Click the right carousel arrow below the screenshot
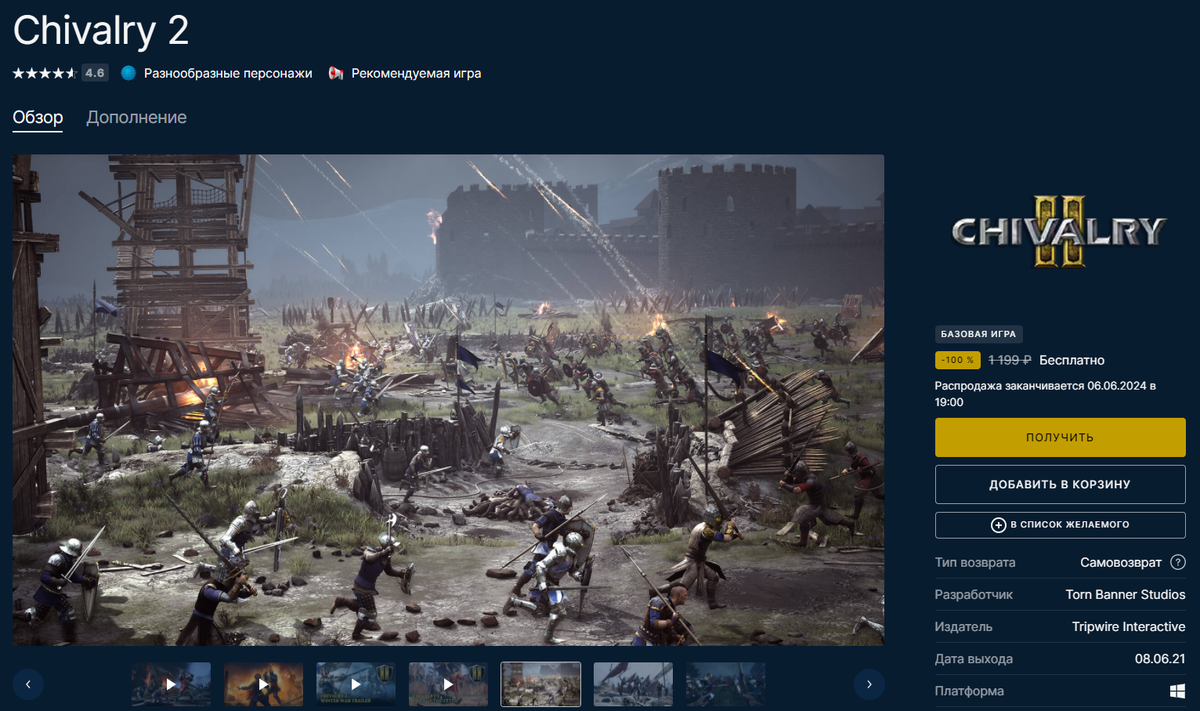 pos(869,685)
